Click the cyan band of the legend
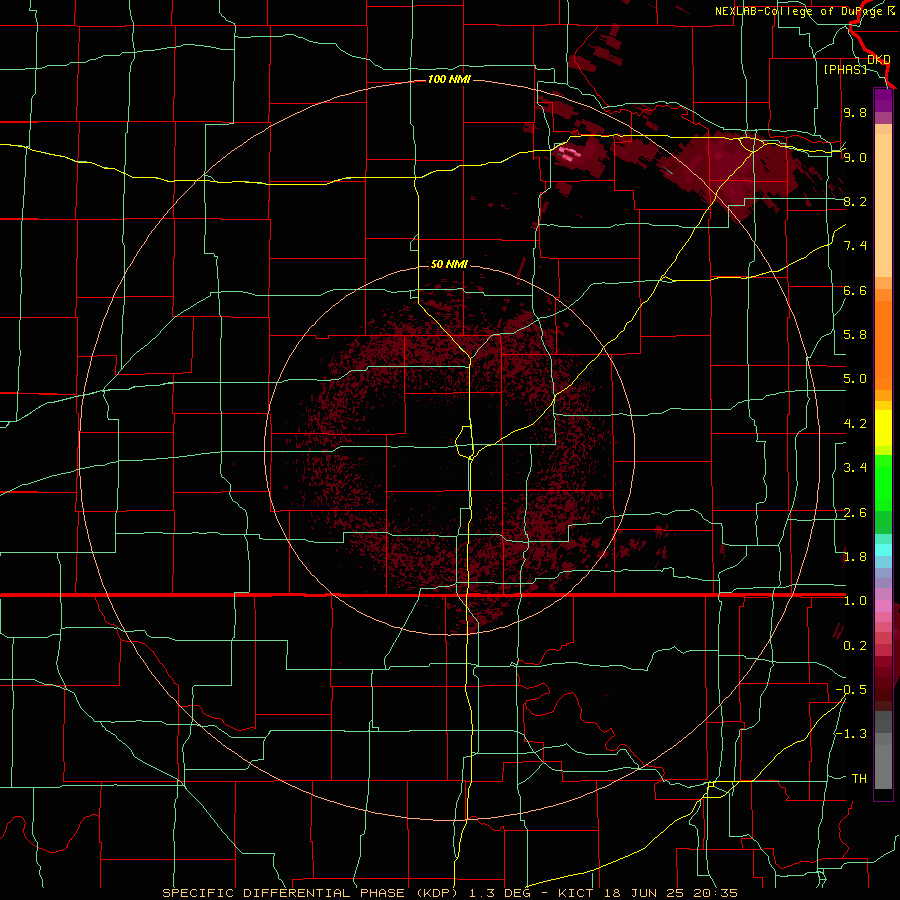 (x=883, y=550)
